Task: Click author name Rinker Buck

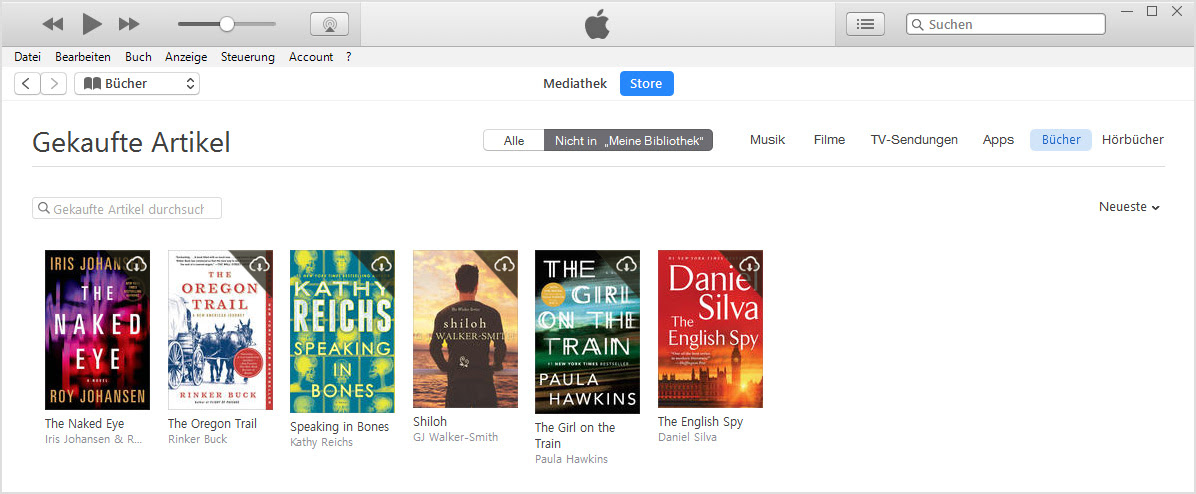Action: click(x=198, y=439)
